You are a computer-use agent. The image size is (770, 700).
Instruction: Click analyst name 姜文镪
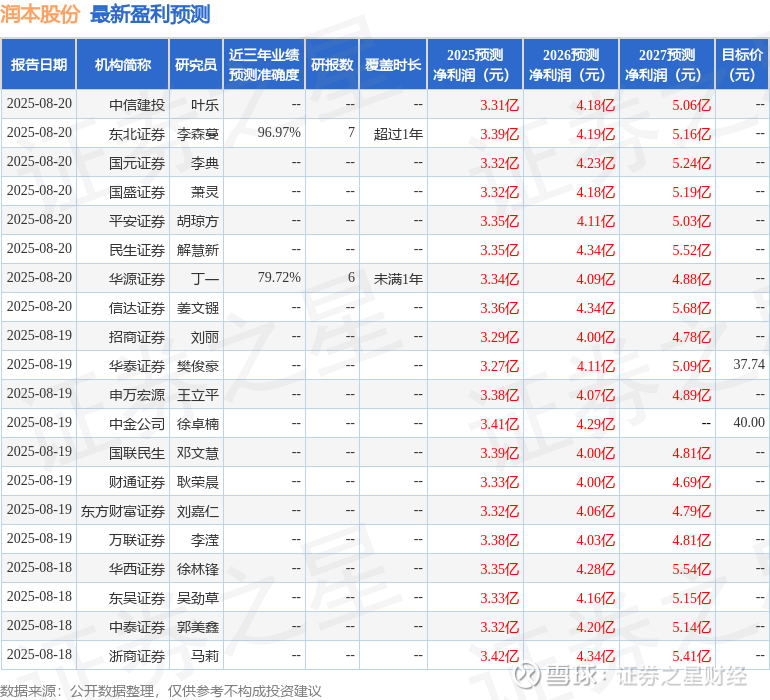click(198, 308)
